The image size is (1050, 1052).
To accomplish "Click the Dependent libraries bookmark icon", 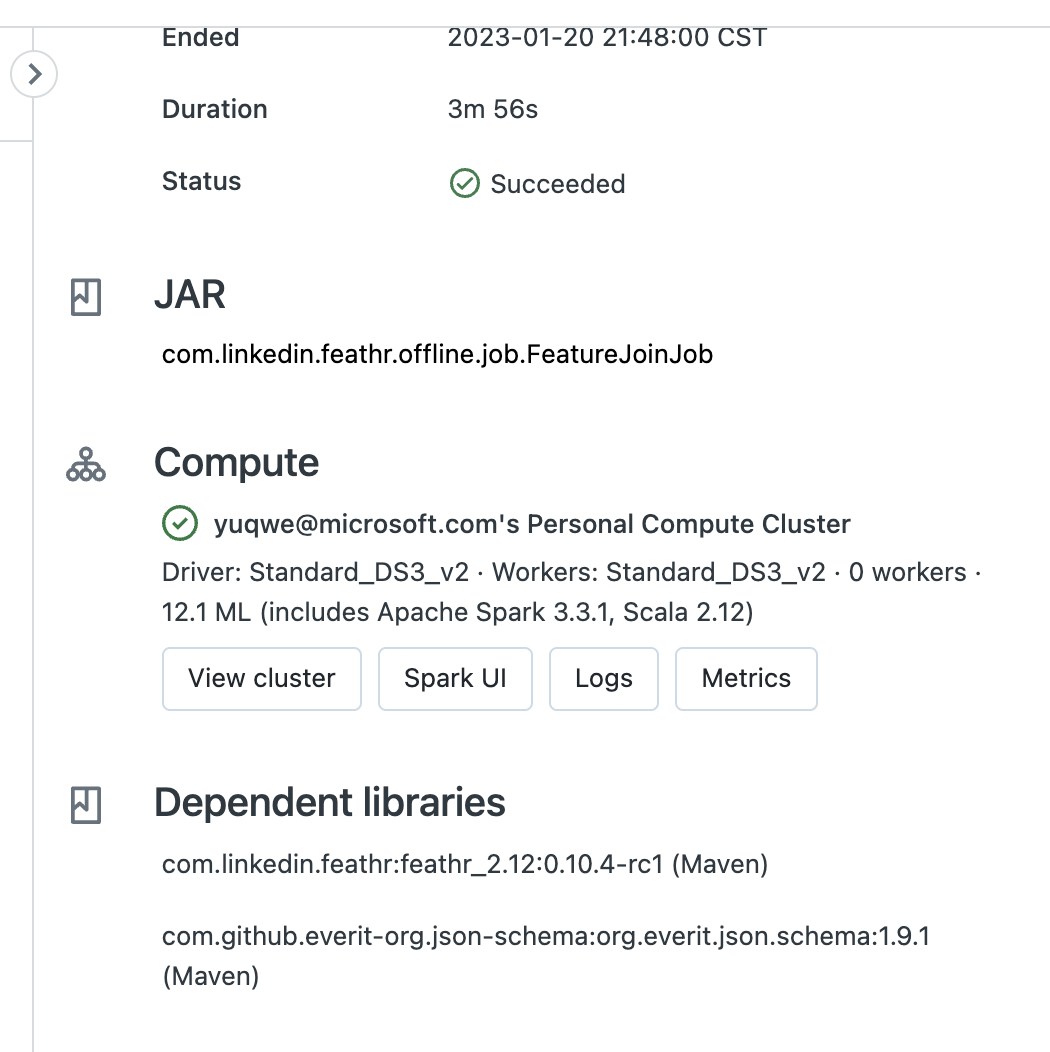I will point(86,804).
